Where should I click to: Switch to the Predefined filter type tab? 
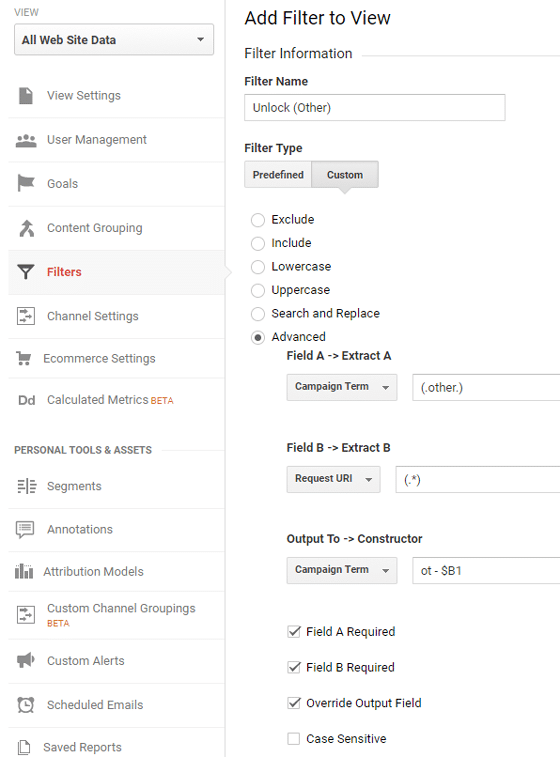click(x=278, y=175)
